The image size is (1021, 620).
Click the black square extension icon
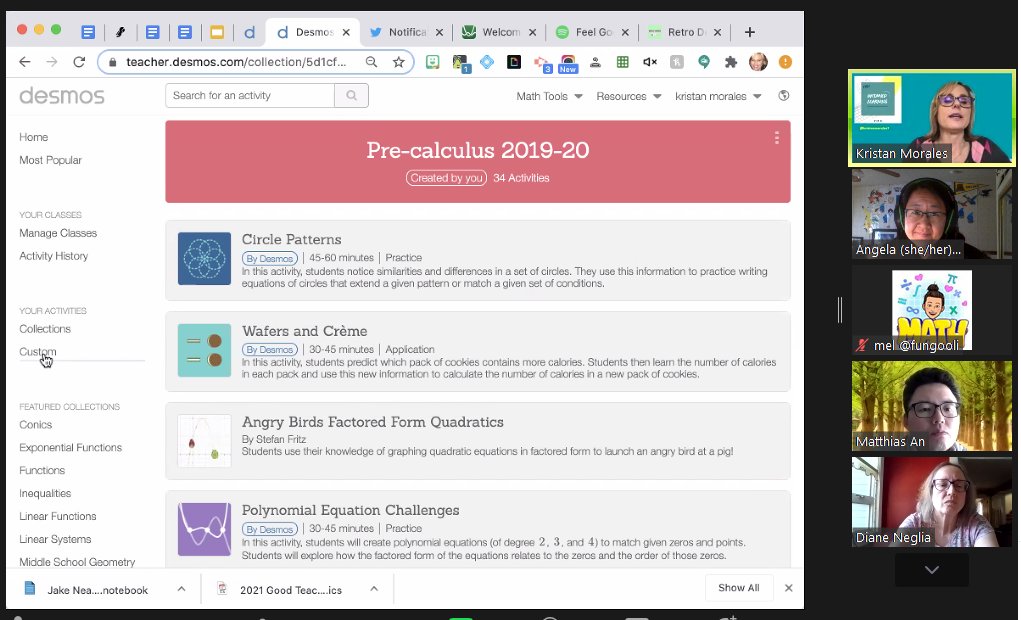(514, 62)
